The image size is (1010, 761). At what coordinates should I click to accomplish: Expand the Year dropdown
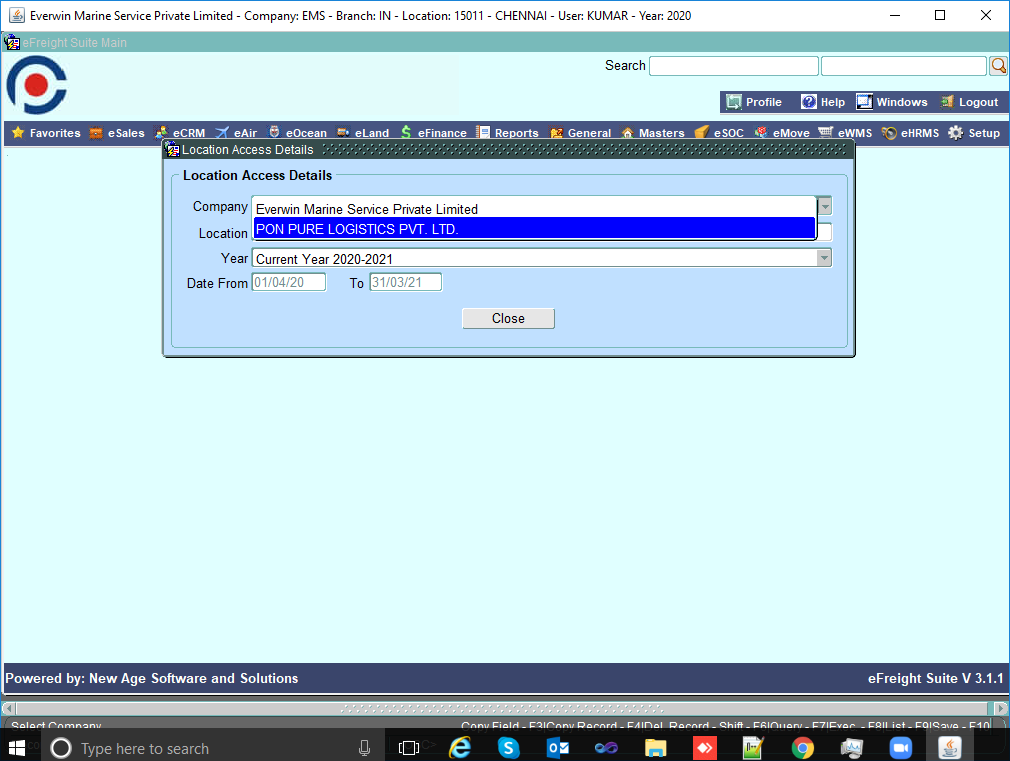click(824, 258)
